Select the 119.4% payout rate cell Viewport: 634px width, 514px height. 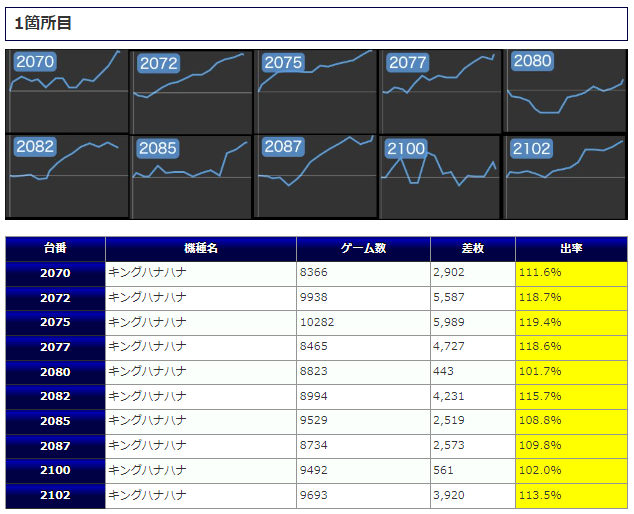tap(571, 323)
